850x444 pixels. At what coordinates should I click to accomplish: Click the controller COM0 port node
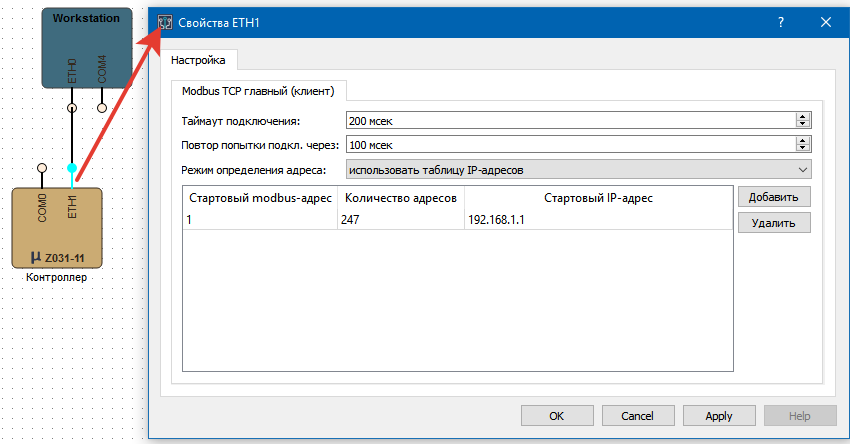pos(42,168)
